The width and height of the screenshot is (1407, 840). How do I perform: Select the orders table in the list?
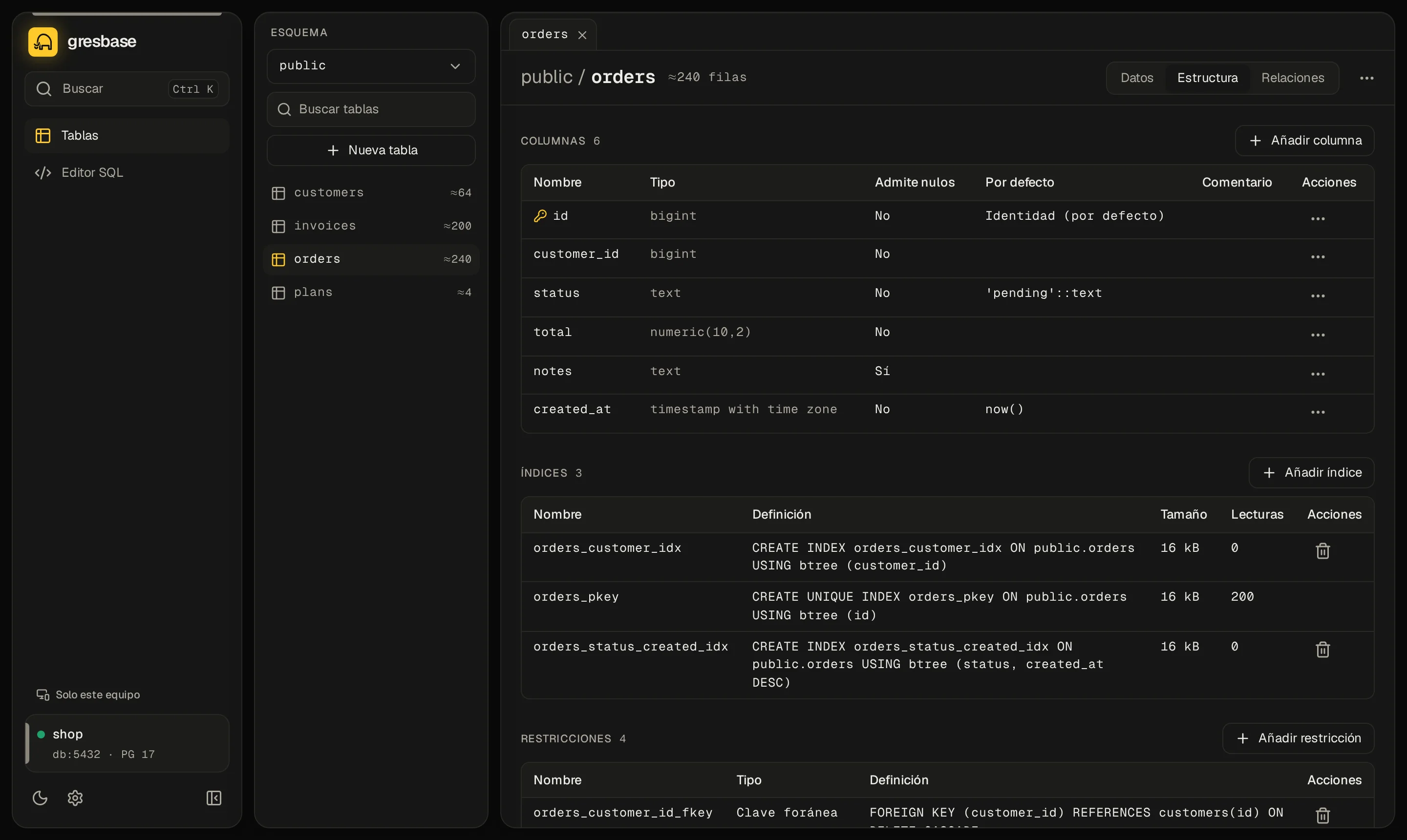click(371, 259)
